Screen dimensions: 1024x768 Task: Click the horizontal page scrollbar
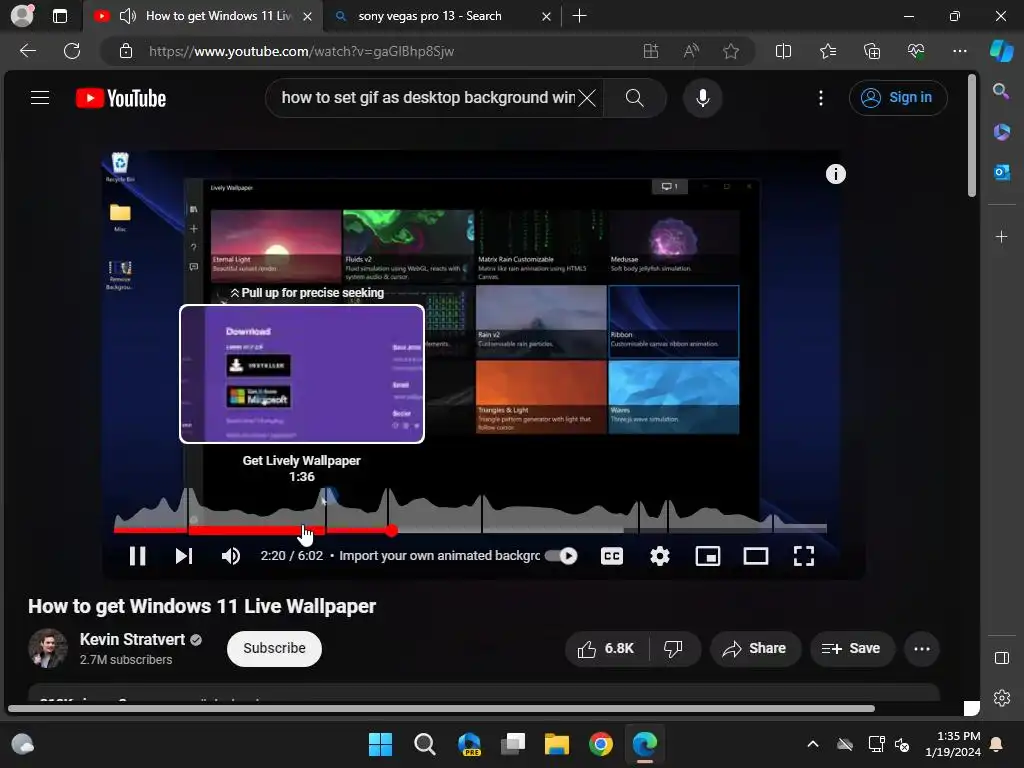click(x=441, y=709)
